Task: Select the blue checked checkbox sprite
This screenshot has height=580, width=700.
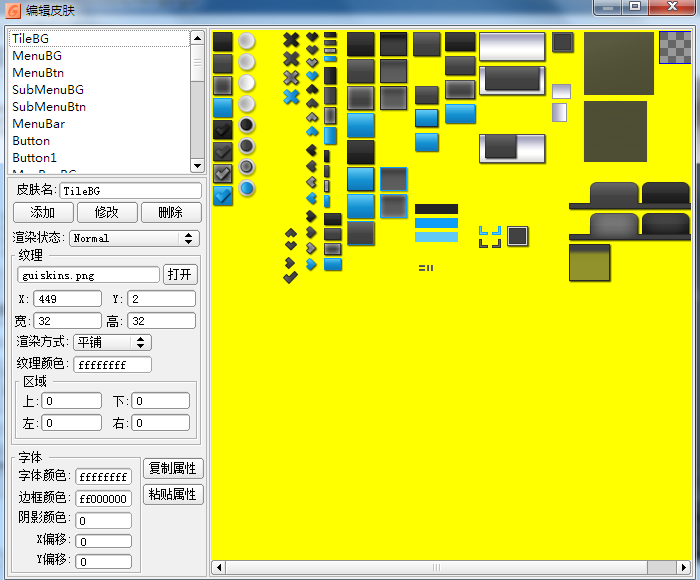Action: [x=222, y=196]
